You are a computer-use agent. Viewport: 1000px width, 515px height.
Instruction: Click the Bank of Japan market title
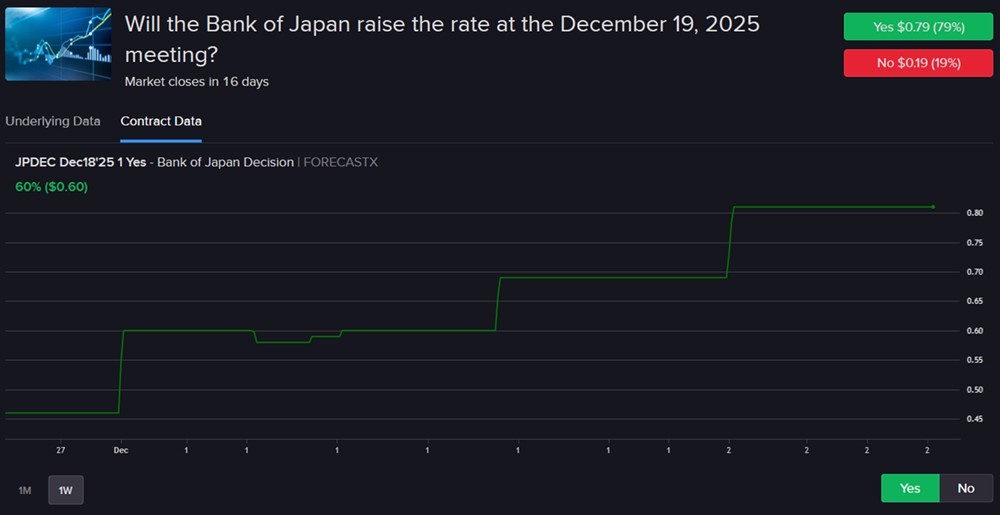click(441, 39)
